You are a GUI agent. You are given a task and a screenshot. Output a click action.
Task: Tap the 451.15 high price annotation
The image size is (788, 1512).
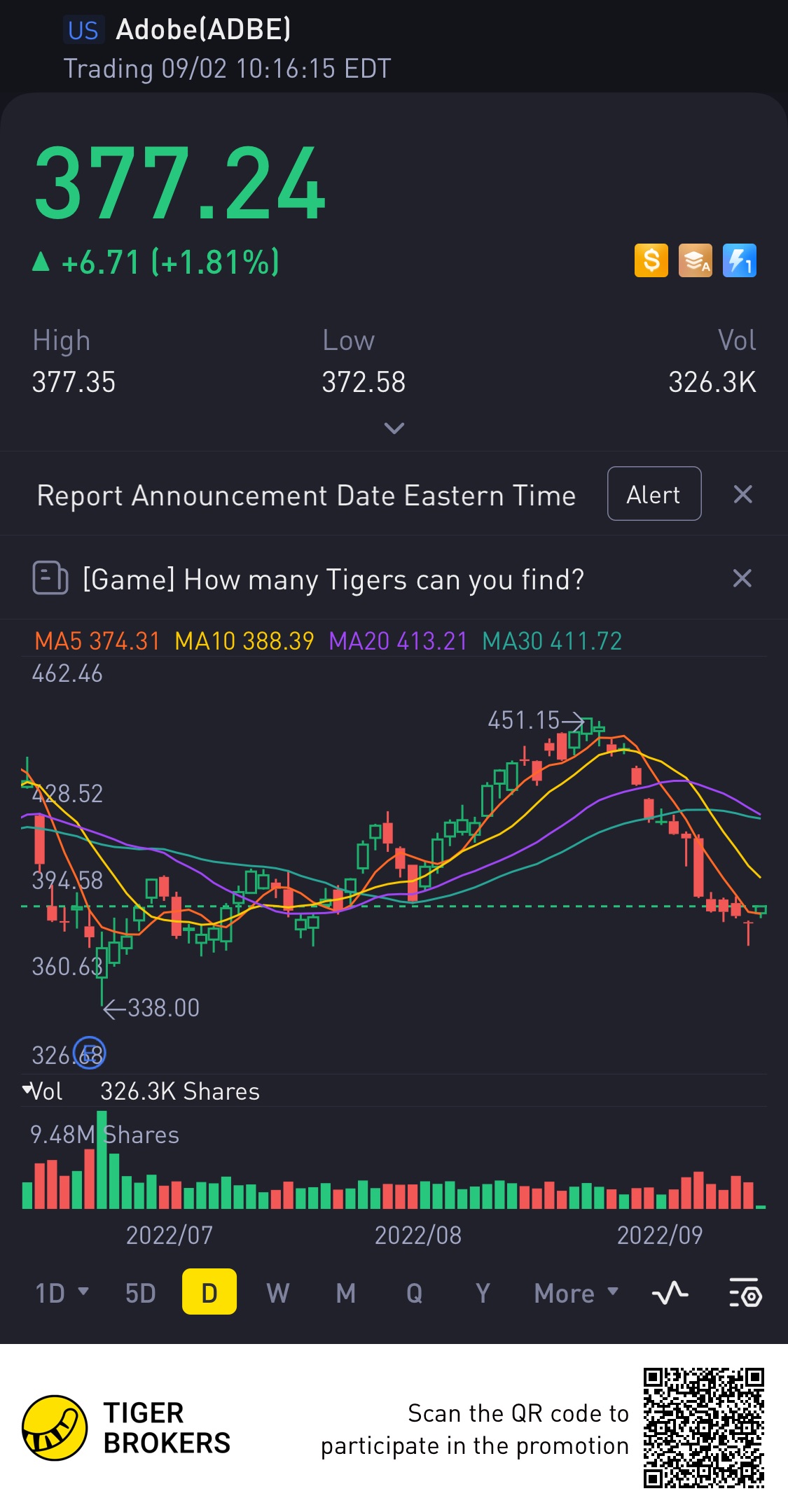tap(536, 720)
